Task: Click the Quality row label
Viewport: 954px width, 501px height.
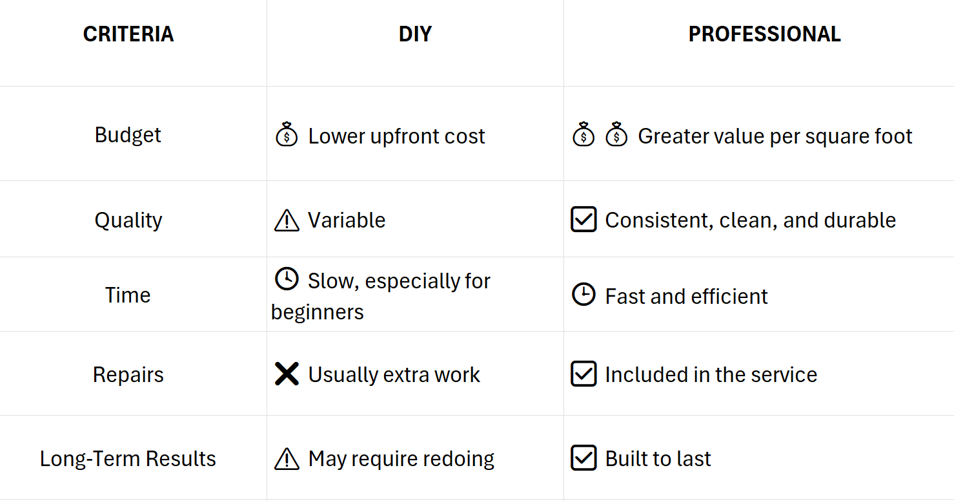Action: pyautogui.click(x=128, y=220)
